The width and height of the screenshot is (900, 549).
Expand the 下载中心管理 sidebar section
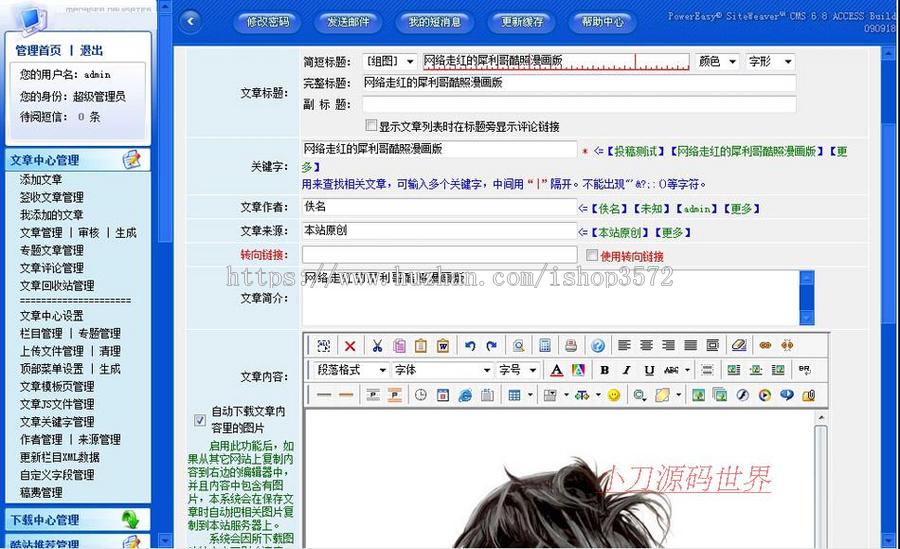click(x=78, y=520)
